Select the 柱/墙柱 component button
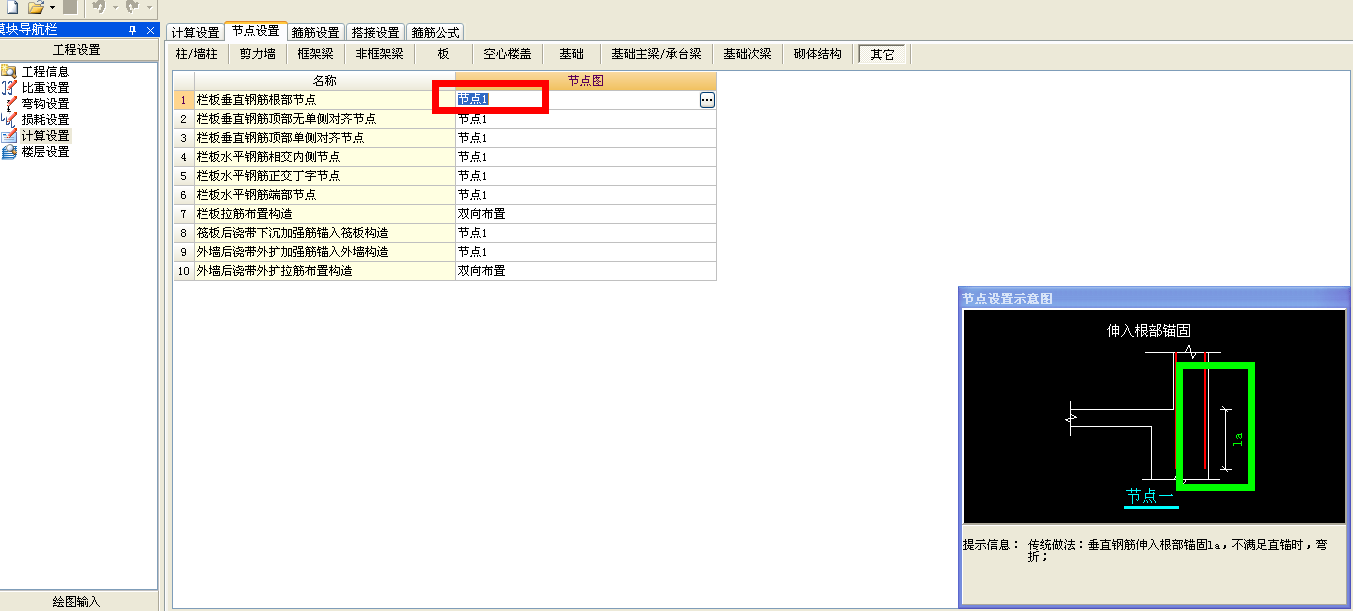 [x=197, y=54]
